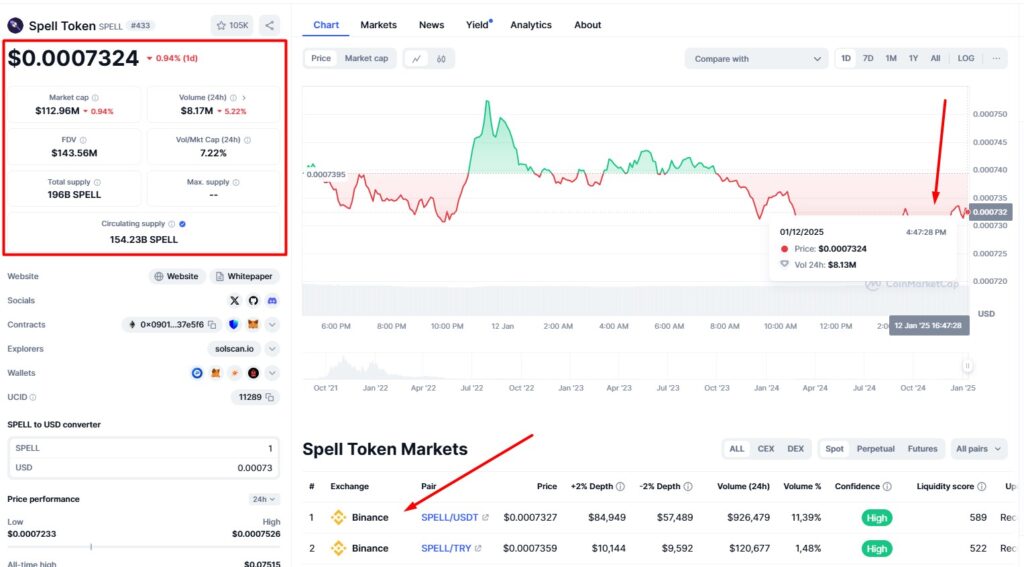Open the X (Twitter) social link
1024x567 pixels.
point(235,300)
